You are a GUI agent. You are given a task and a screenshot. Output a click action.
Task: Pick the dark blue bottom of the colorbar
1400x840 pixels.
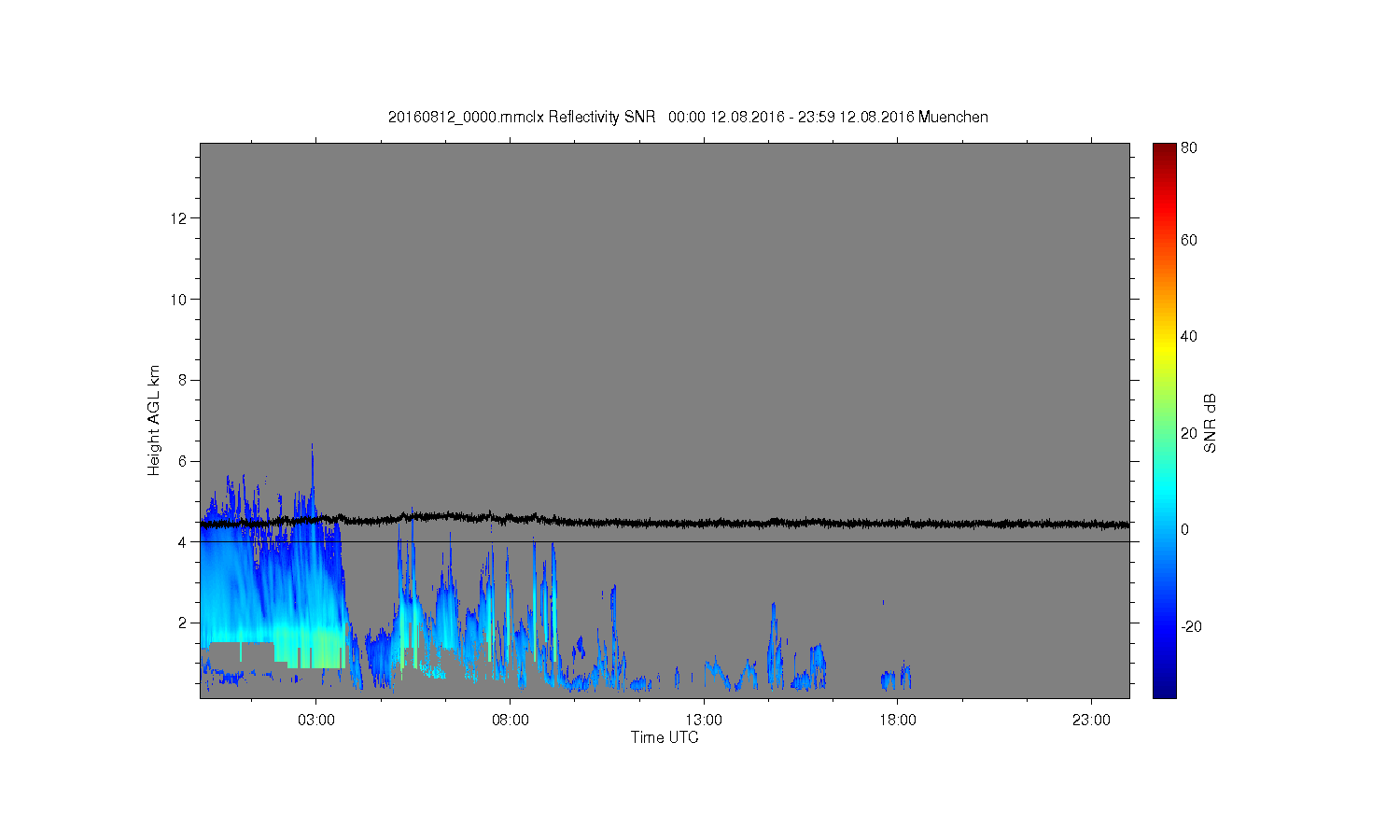click(1164, 689)
